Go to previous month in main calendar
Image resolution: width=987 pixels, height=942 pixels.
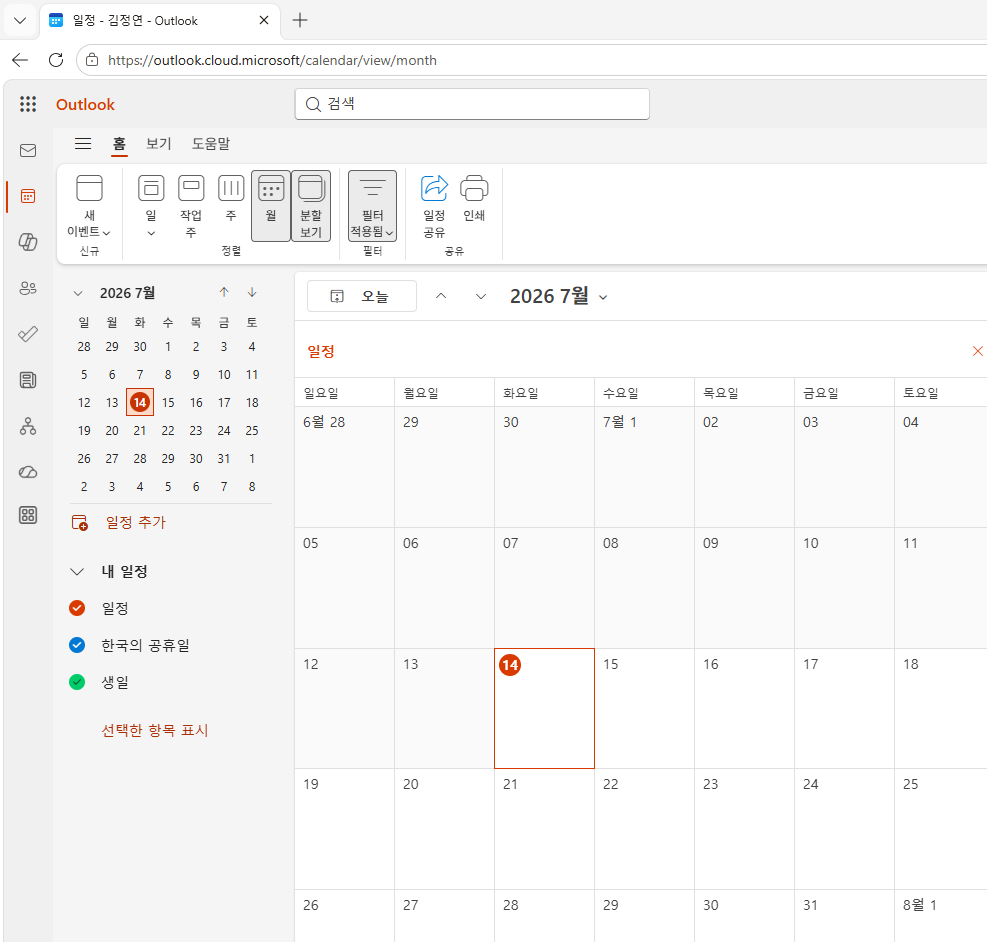pyautogui.click(x=441, y=296)
